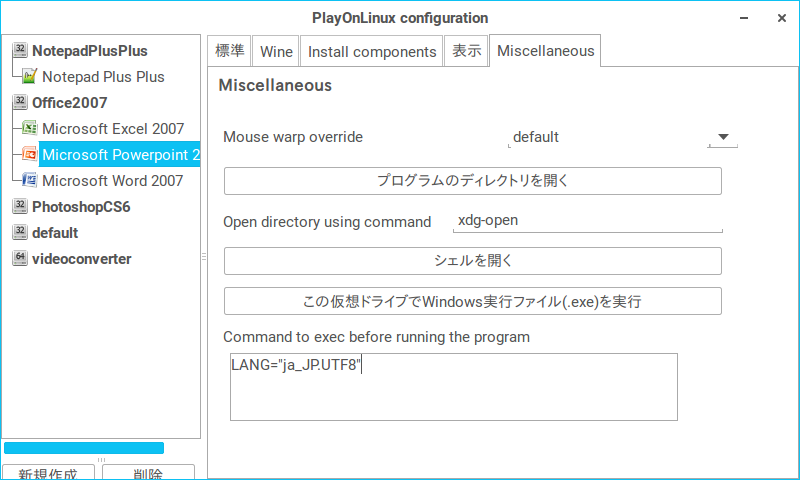Select Microsoft Powerpoint shortcut entry
This screenshot has height=480, width=800.
click(120, 155)
